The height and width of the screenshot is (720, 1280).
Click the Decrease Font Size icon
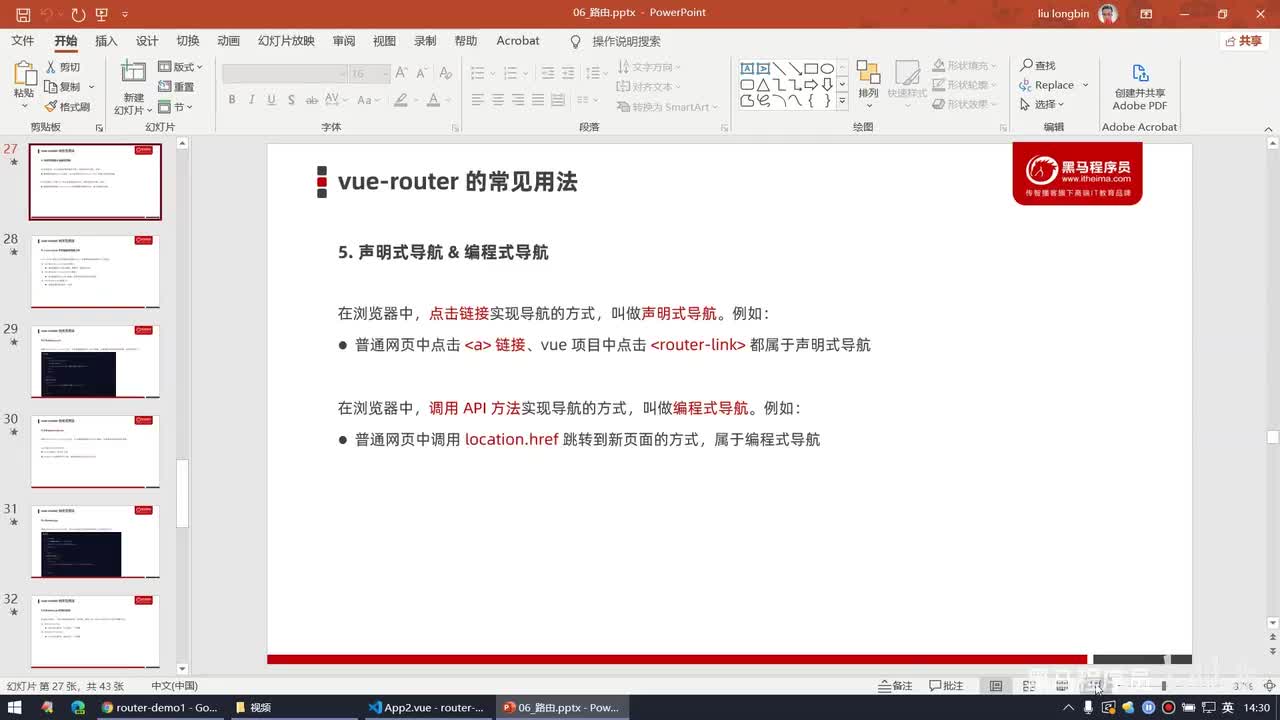[421, 73]
